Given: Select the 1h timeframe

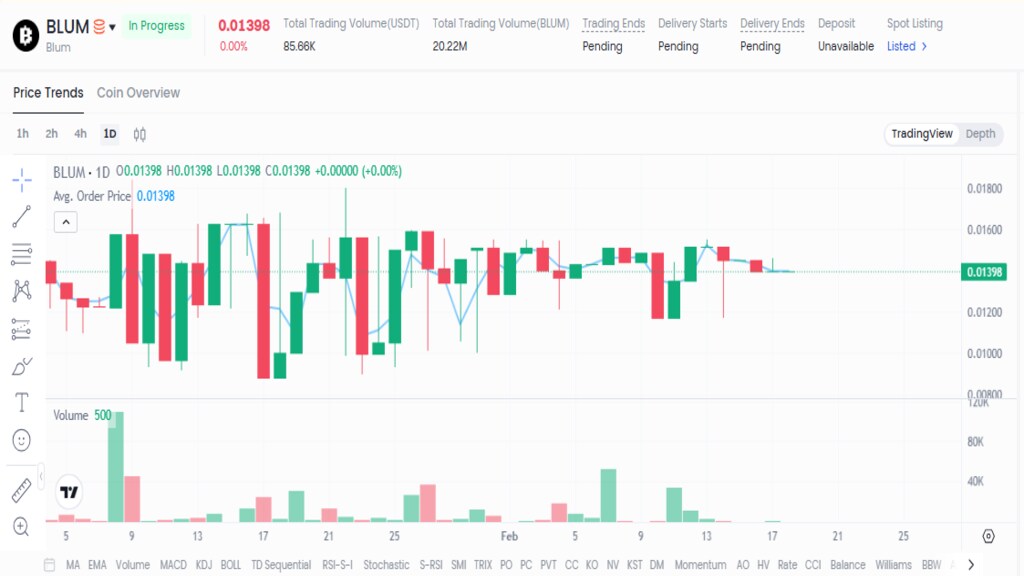Looking at the screenshot, I should click(x=23, y=134).
